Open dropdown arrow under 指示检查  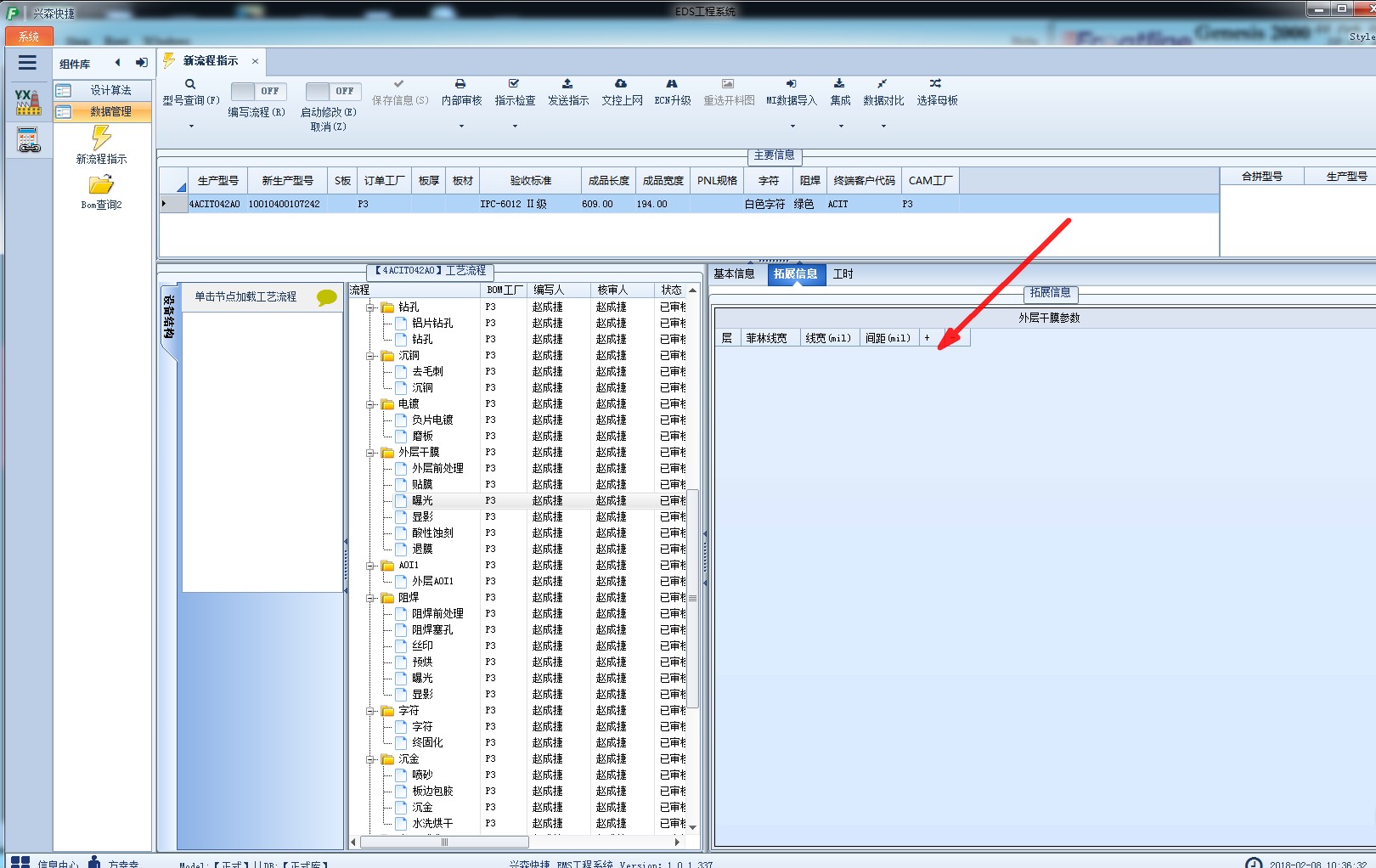click(x=515, y=127)
